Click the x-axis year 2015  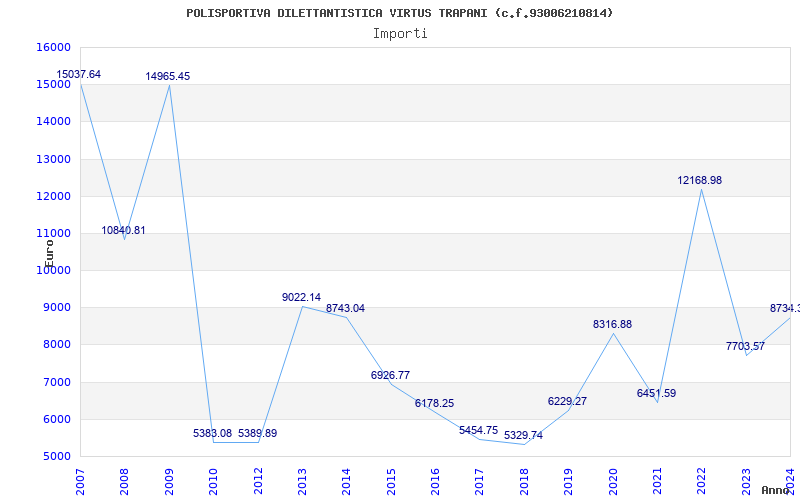tap(391, 482)
